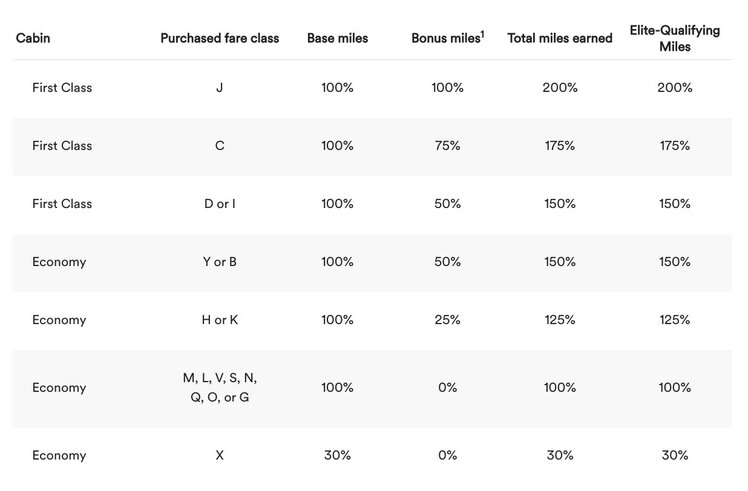Viewport: 748px width, 491px height.
Task: Click the 30% Elite-Qualifying Miles value
Action: click(x=675, y=455)
